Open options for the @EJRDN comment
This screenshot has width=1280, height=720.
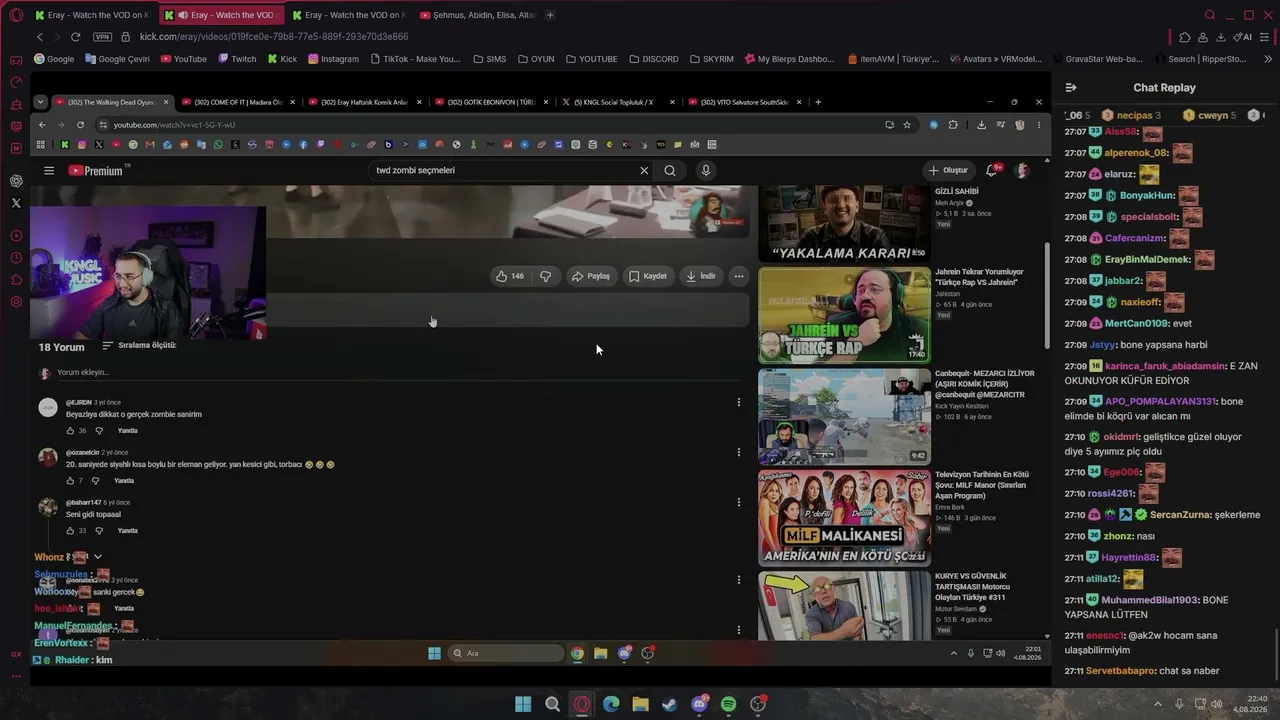pos(739,402)
